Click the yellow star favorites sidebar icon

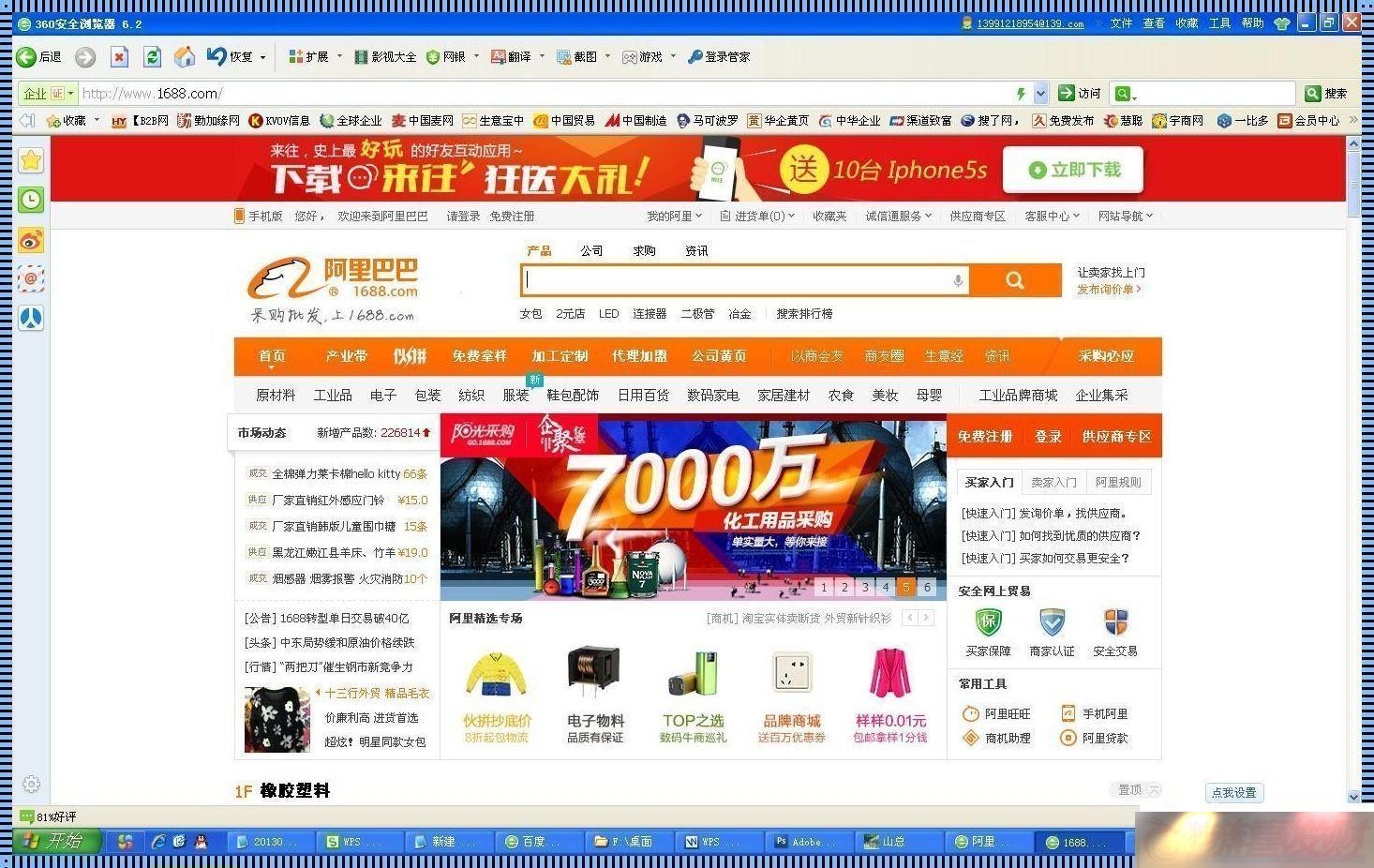tap(31, 160)
